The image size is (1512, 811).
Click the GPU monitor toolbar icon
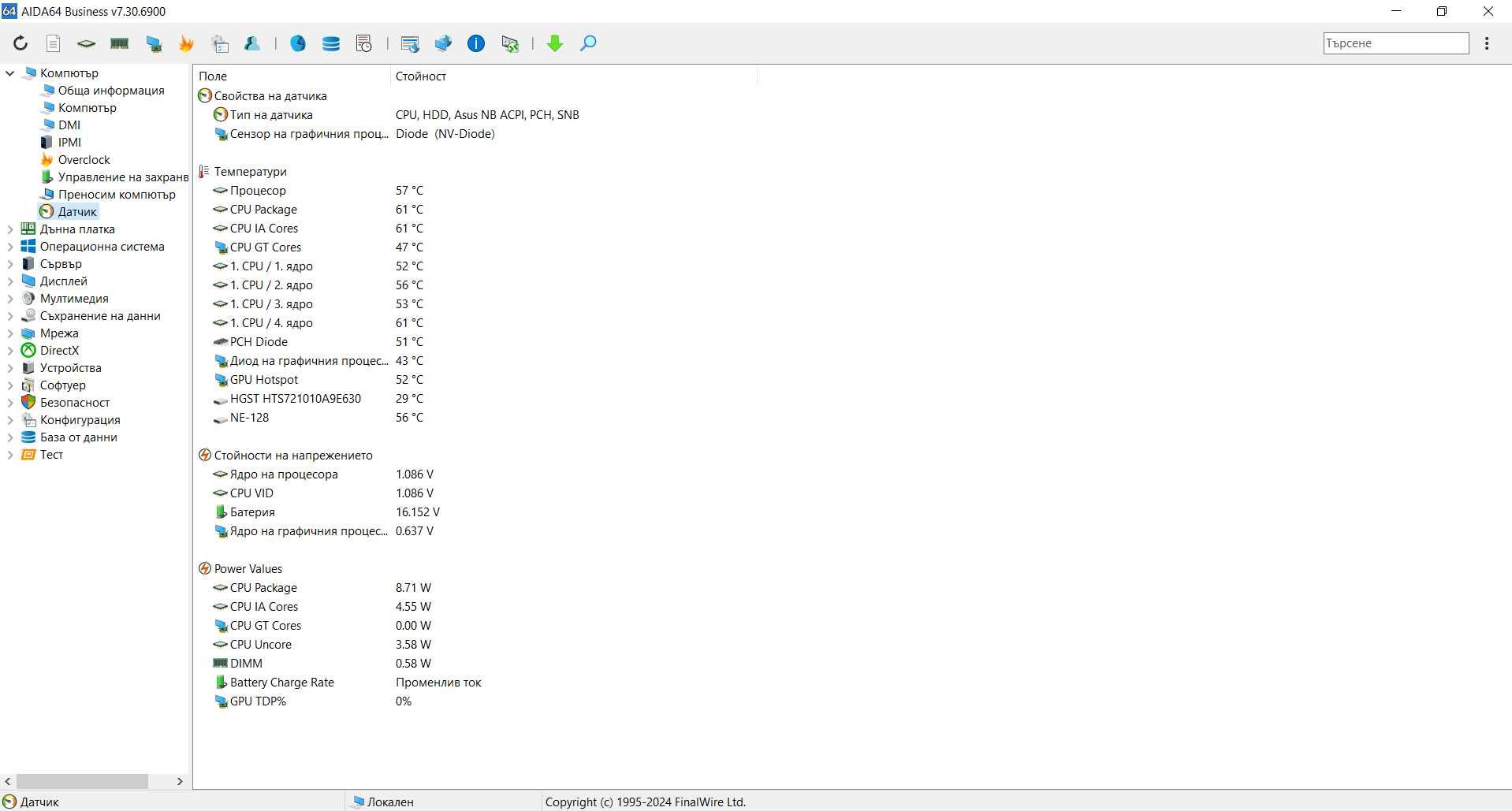coord(154,43)
